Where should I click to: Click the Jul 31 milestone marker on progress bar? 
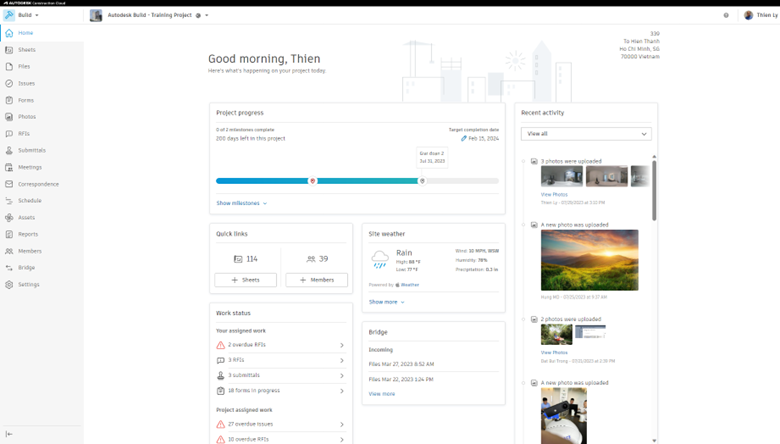(x=422, y=181)
